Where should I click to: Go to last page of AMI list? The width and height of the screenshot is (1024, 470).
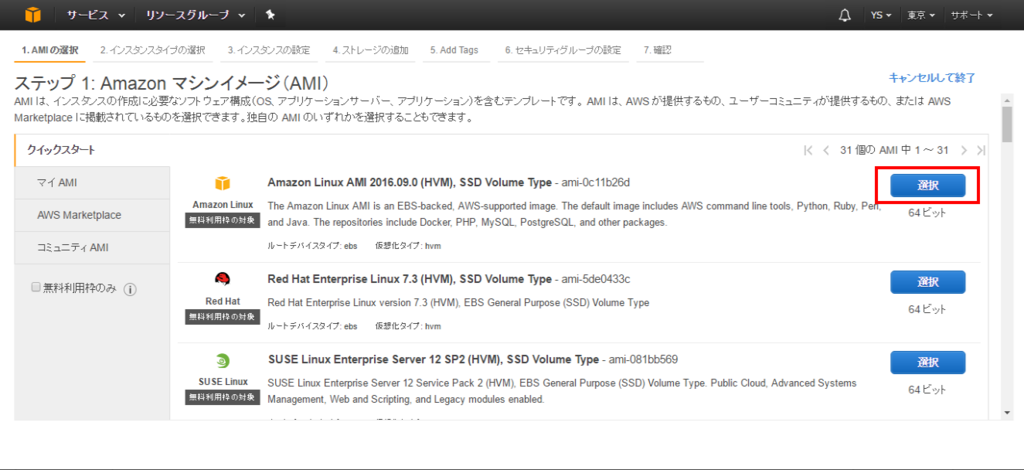click(x=980, y=150)
